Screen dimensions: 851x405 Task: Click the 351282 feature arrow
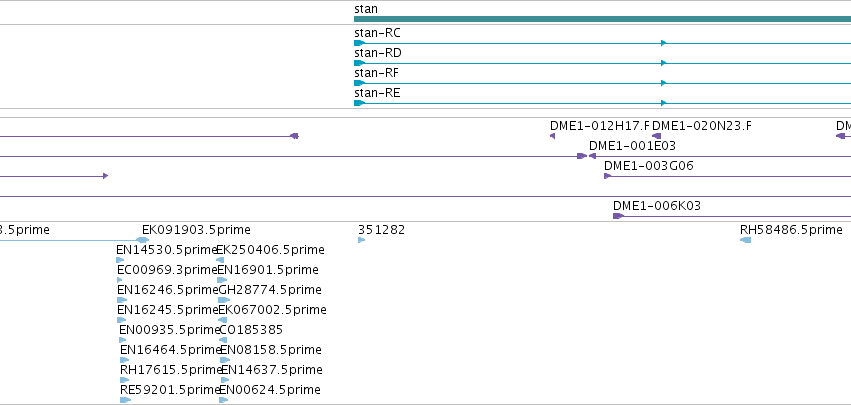[x=361, y=240]
